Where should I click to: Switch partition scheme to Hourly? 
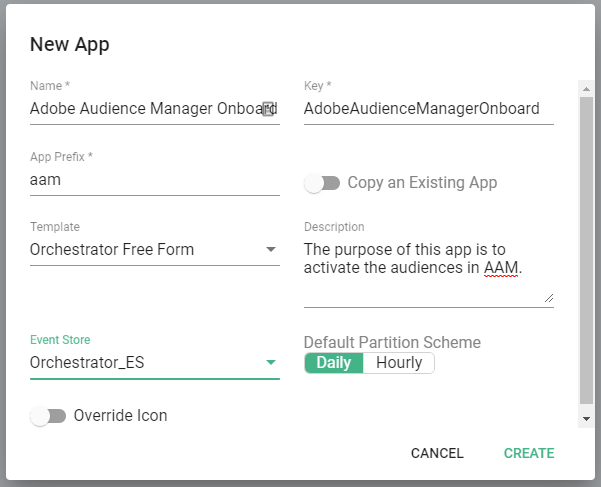[398, 363]
